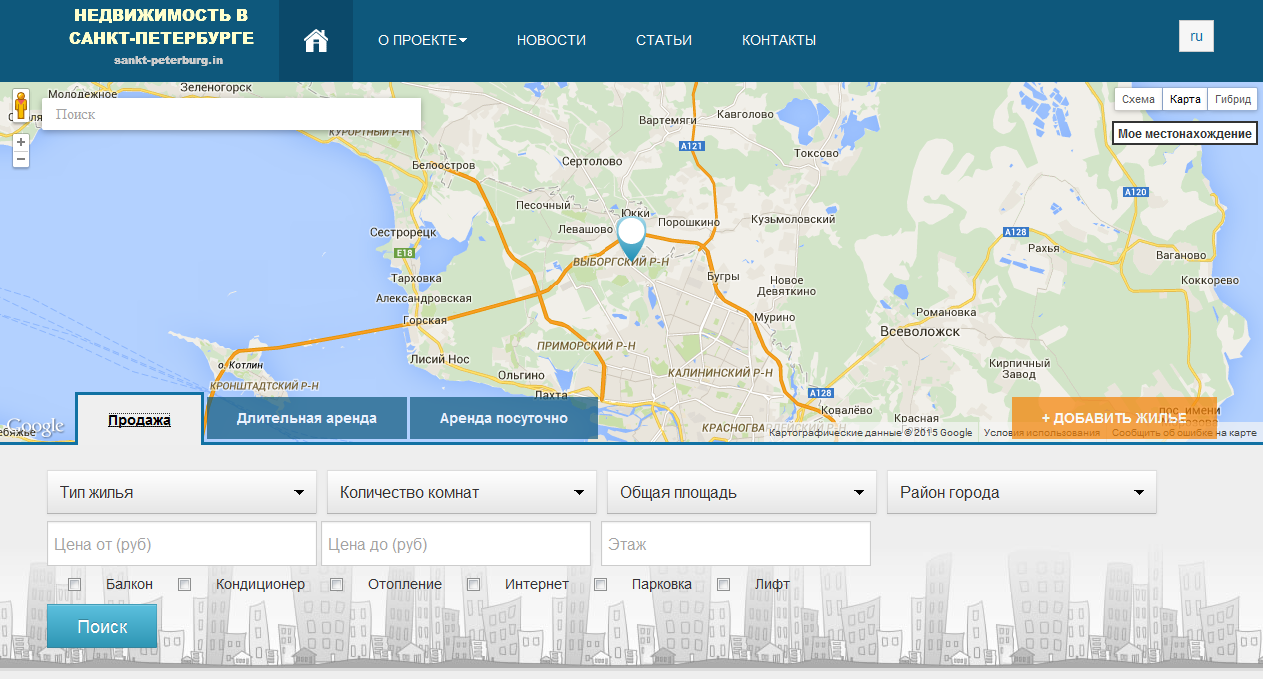Open the ru language selector
1263x679 pixels.
click(x=1196, y=38)
